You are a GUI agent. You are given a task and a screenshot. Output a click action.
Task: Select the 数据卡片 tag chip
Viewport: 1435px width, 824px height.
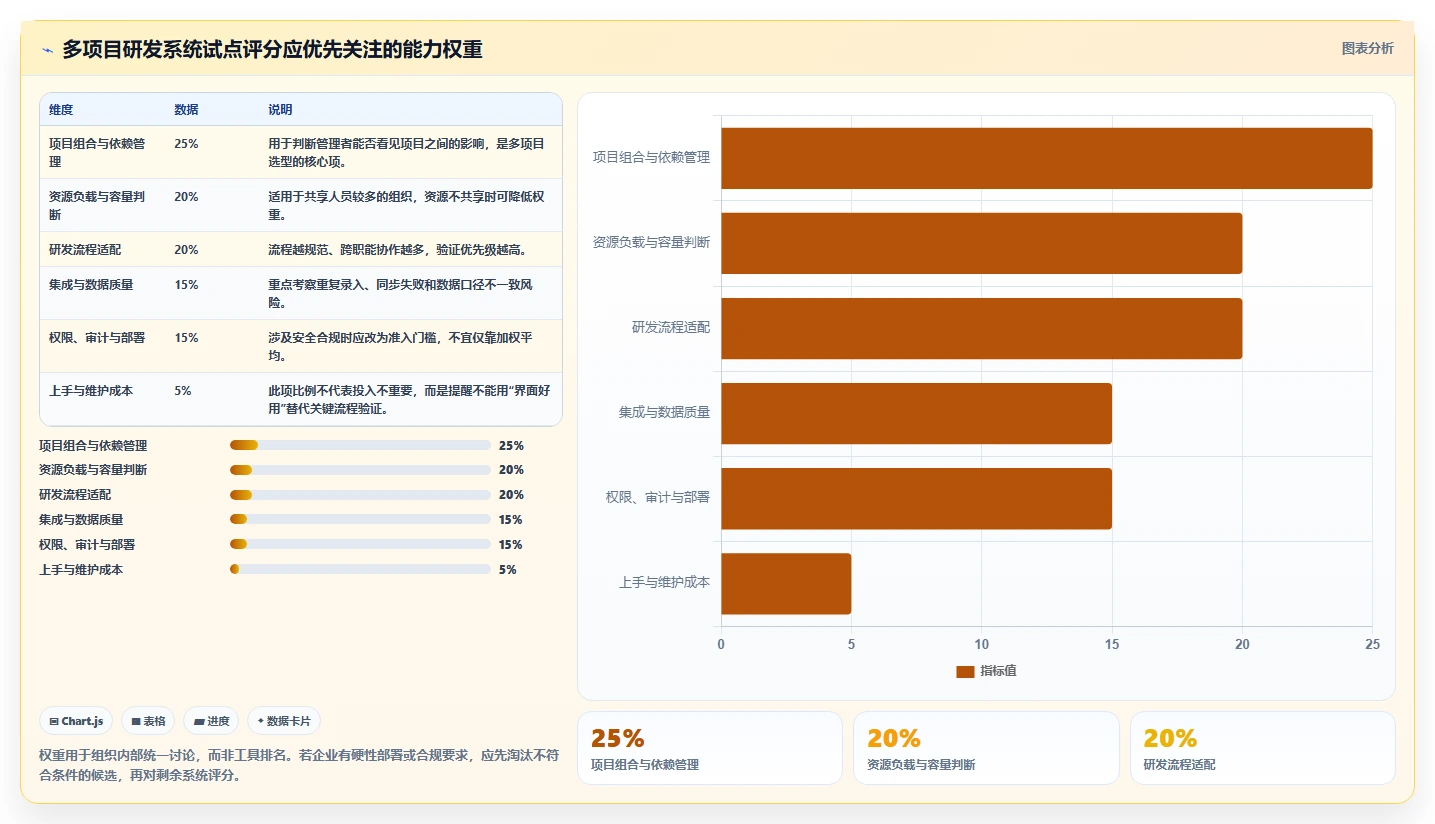[x=284, y=721]
